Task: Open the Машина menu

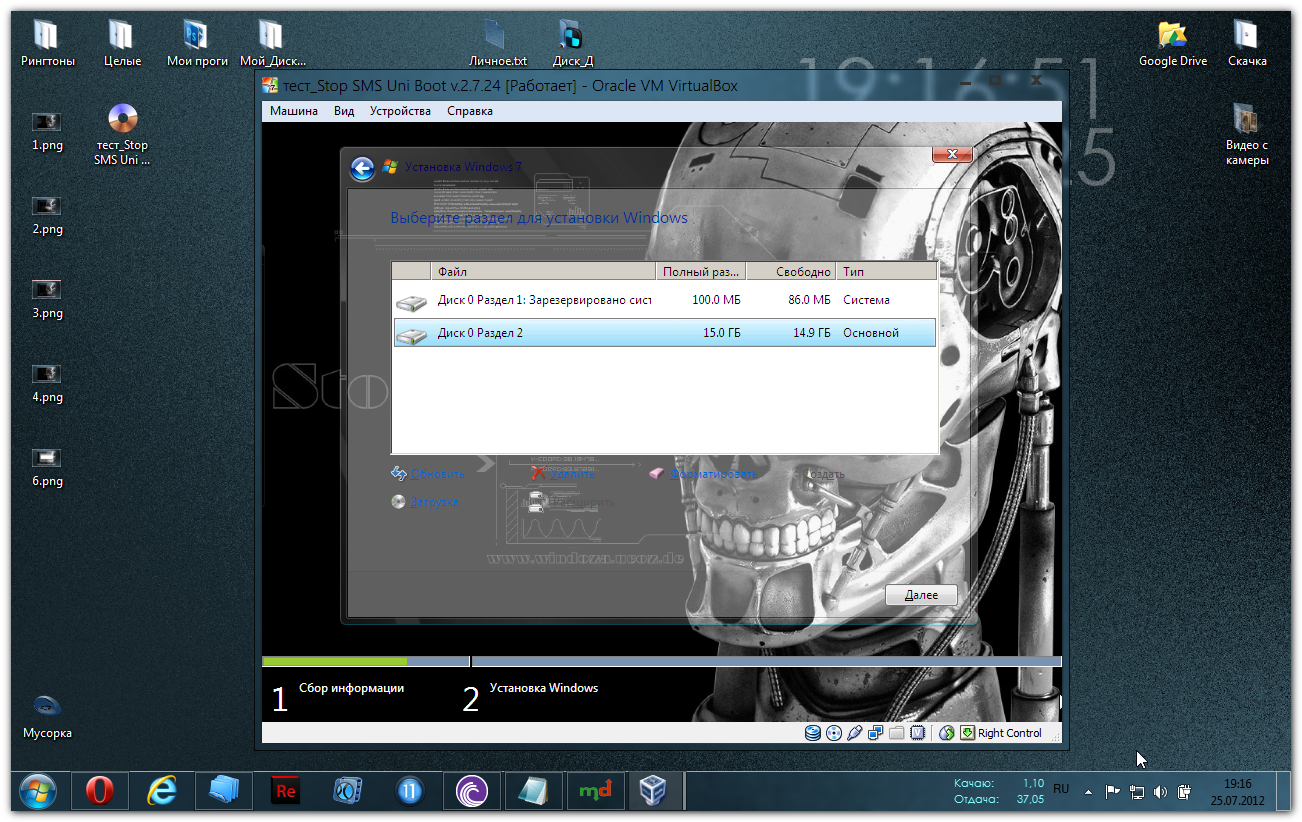Action: tap(294, 111)
